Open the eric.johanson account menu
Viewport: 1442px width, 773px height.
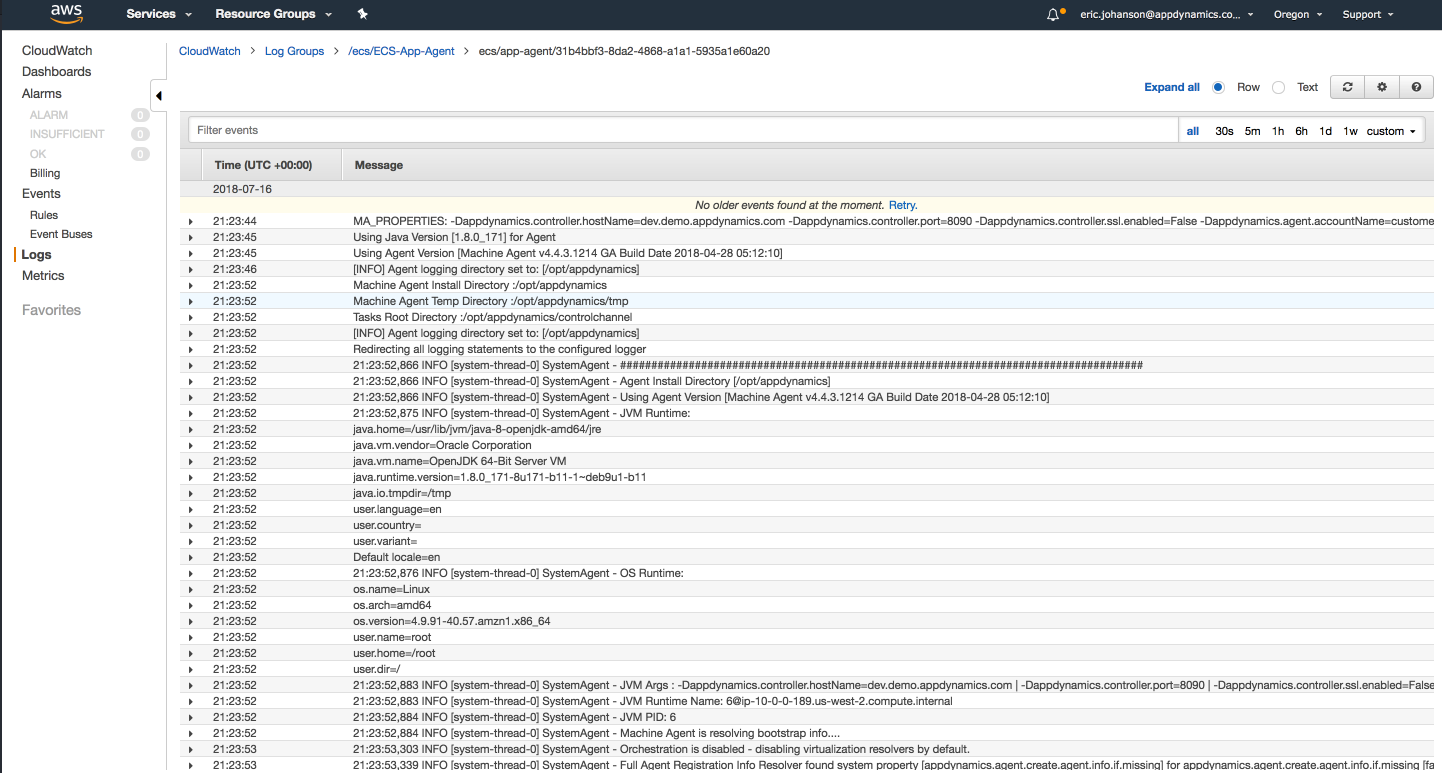point(1167,15)
